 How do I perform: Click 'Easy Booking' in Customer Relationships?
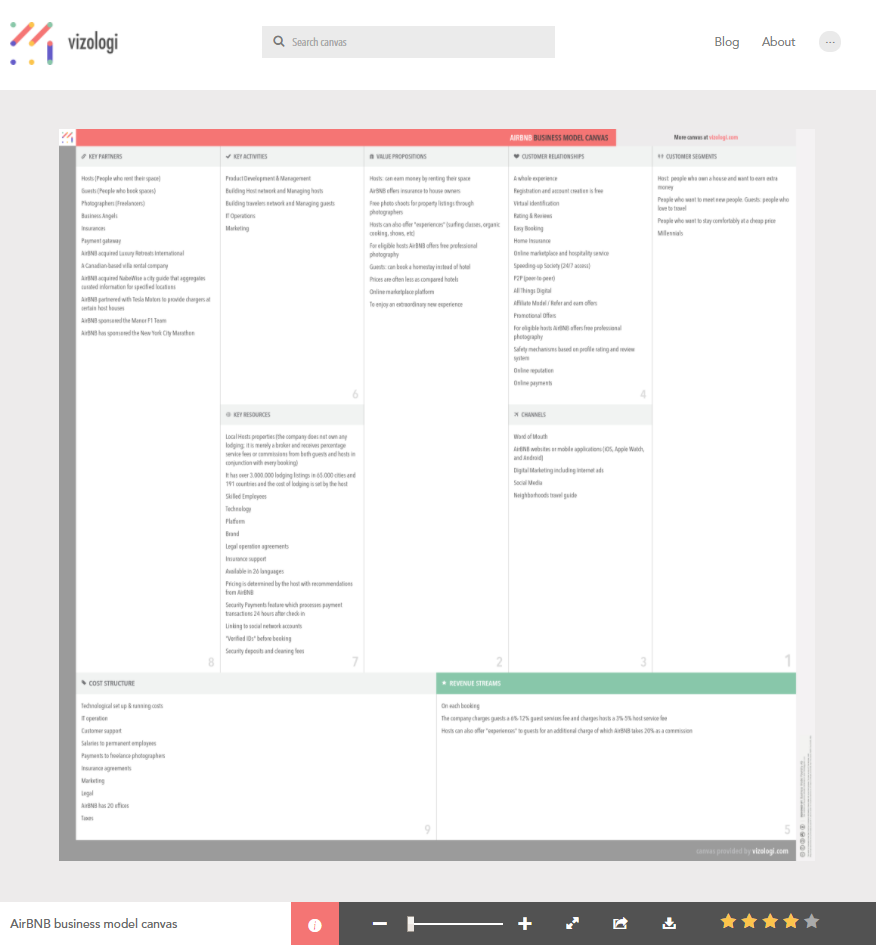pos(528,228)
